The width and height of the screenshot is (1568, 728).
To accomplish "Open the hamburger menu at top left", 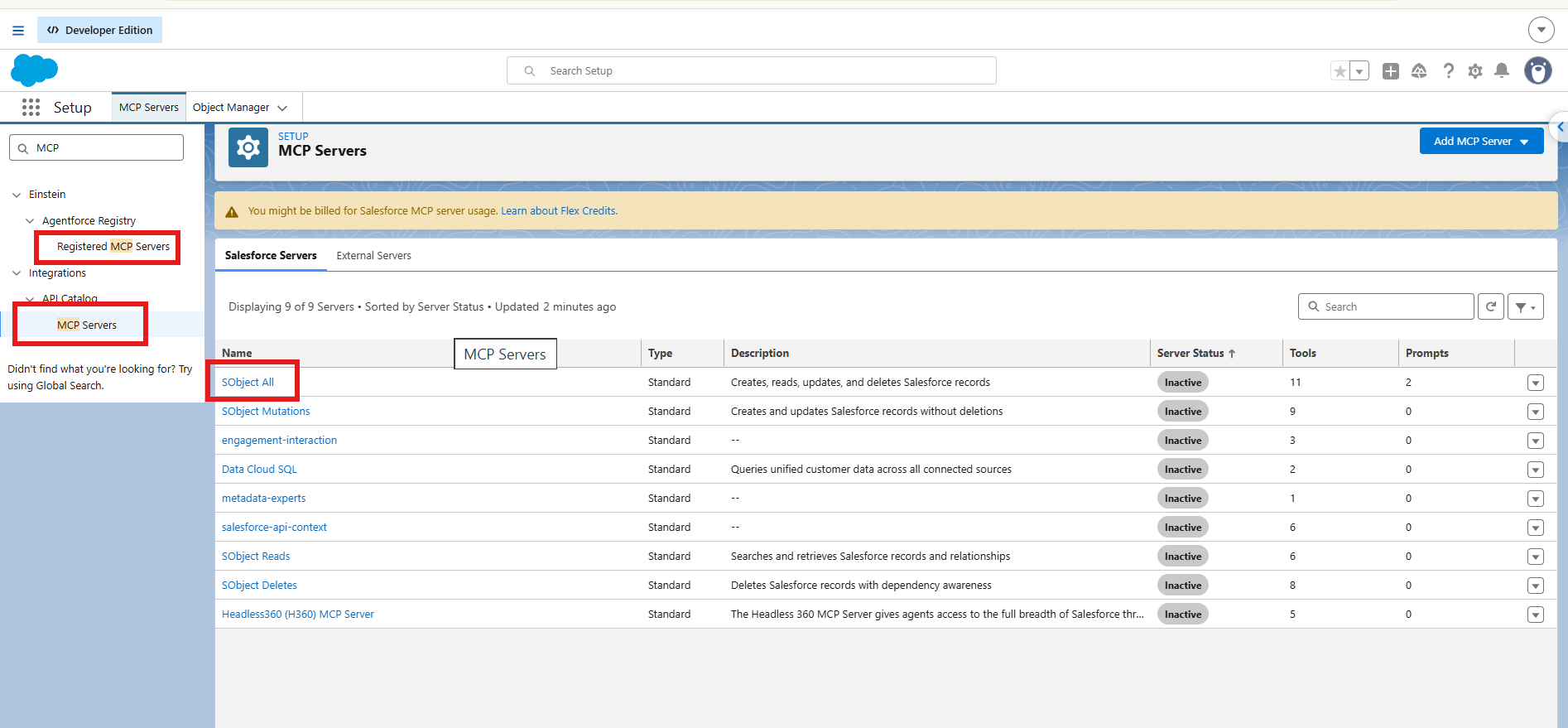I will point(18,31).
